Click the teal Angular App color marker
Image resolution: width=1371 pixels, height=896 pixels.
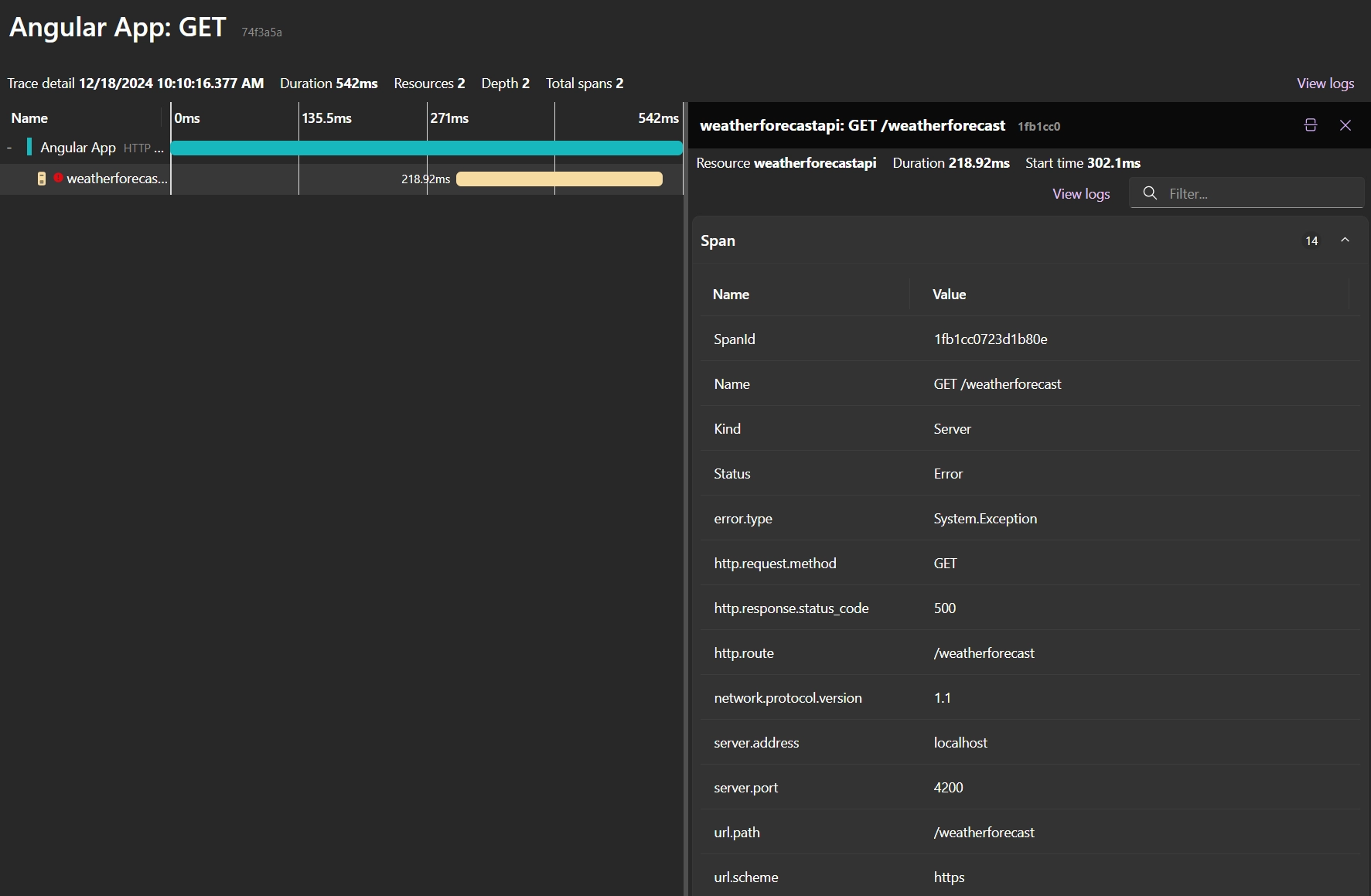(29, 147)
